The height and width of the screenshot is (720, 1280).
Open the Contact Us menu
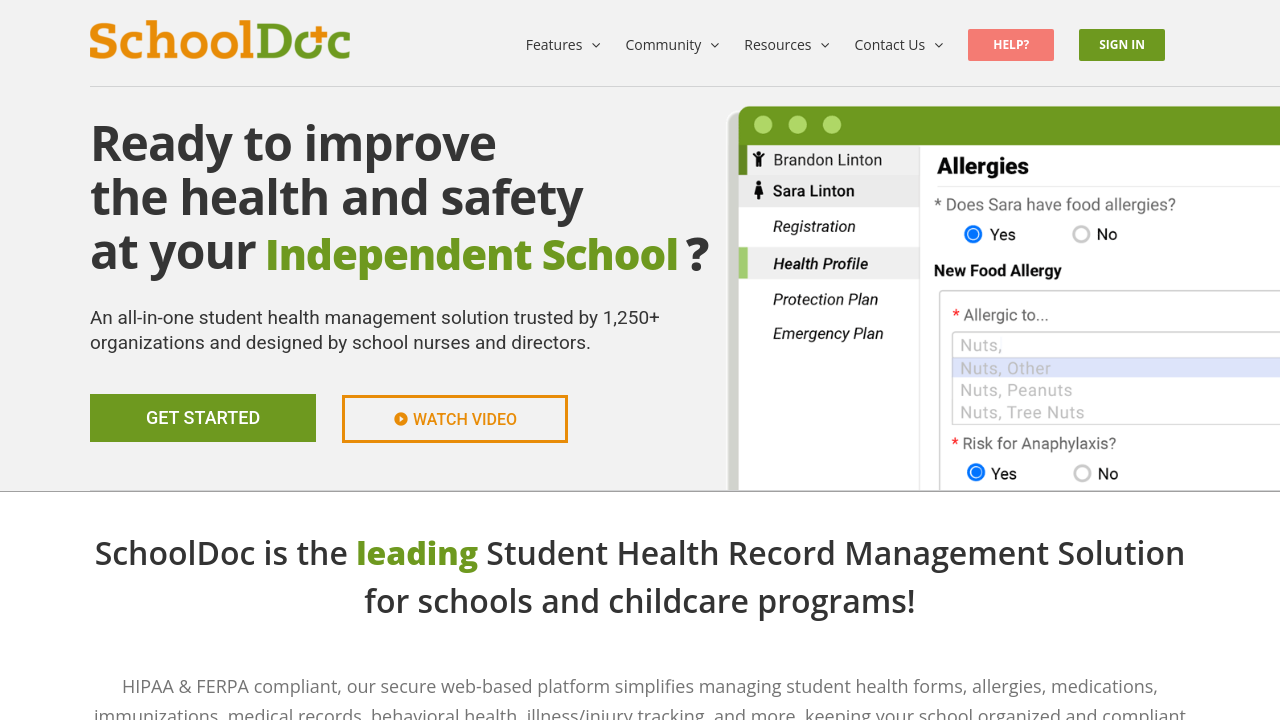pos(898,45)
